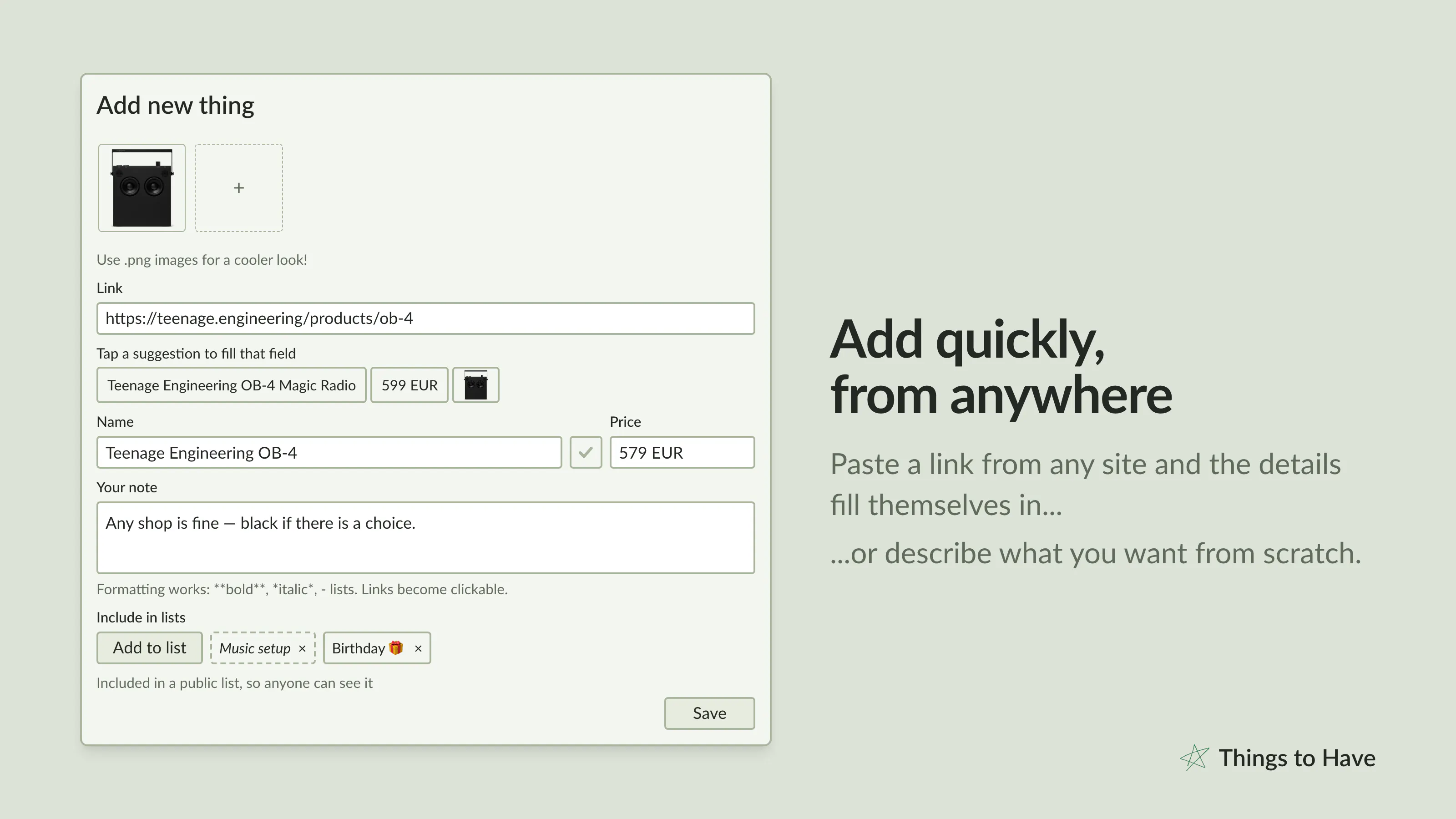This screenshot has width=1456, height=819.
Task: Click the Name input field
Action: (x=329, y=452)
